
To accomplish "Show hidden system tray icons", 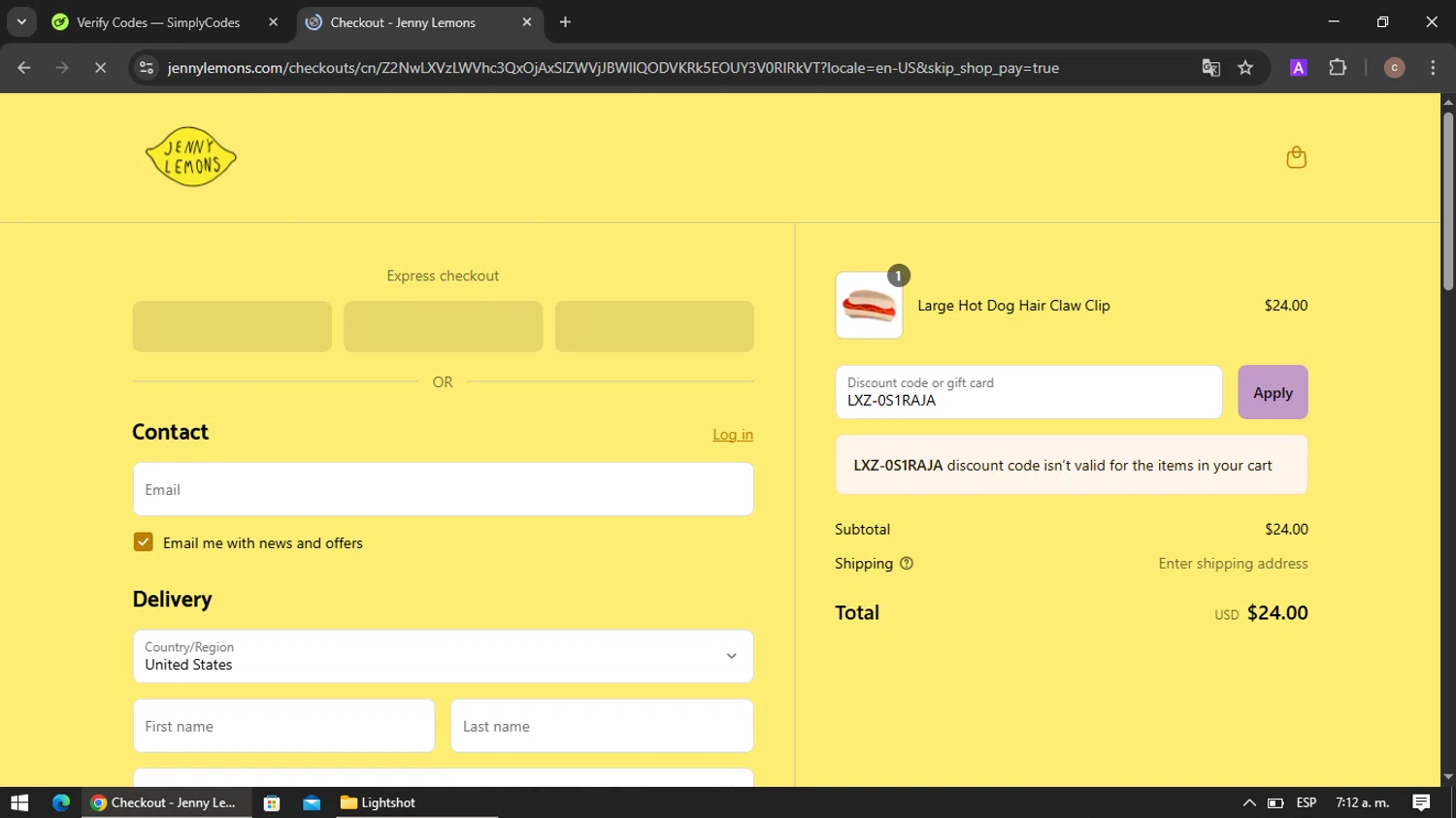I will click(x=1249, y=802).
